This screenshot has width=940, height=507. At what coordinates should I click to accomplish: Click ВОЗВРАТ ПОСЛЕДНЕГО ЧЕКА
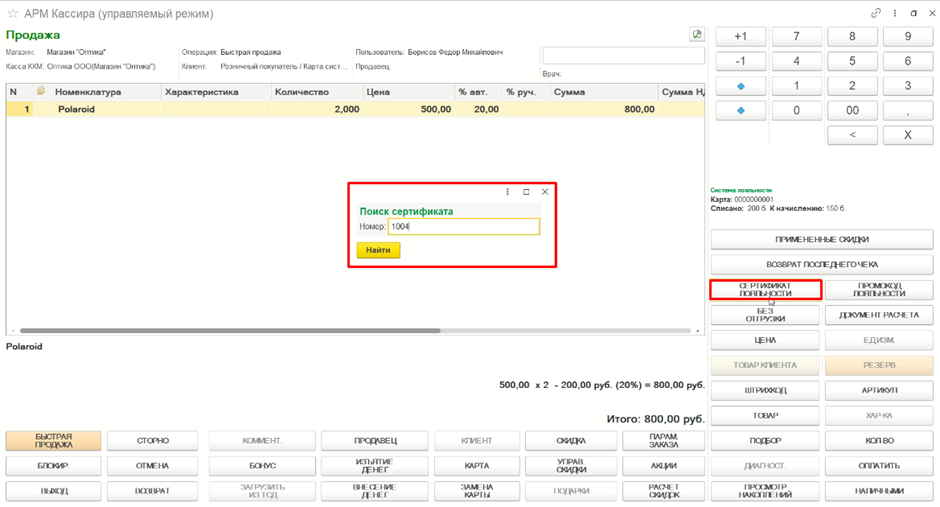tap(822, 264)
